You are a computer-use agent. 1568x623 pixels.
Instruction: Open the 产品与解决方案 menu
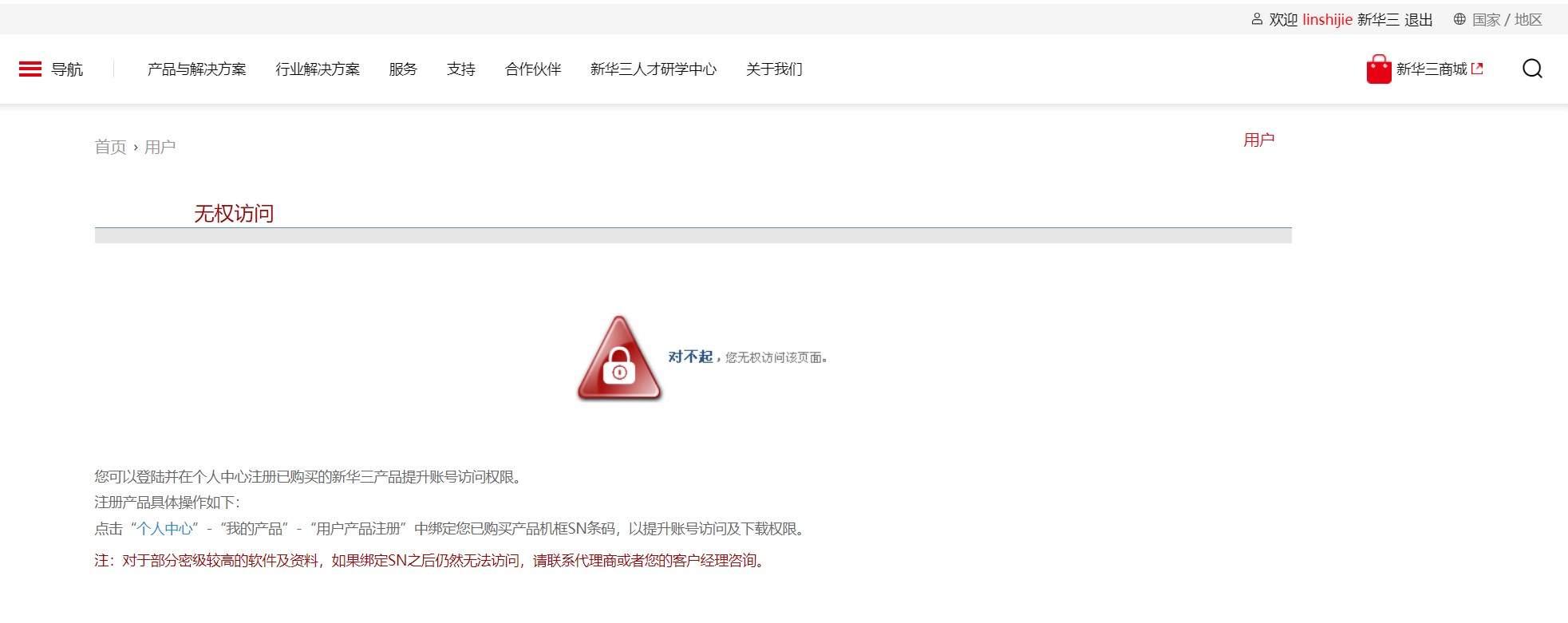(197, 69)
